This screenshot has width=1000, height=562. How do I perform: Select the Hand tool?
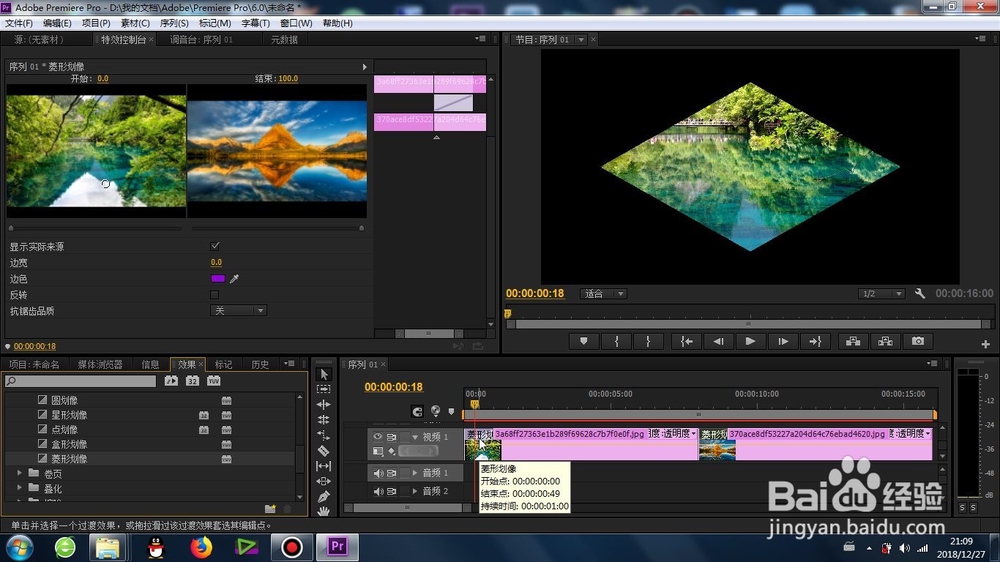(x=323, y=511)
